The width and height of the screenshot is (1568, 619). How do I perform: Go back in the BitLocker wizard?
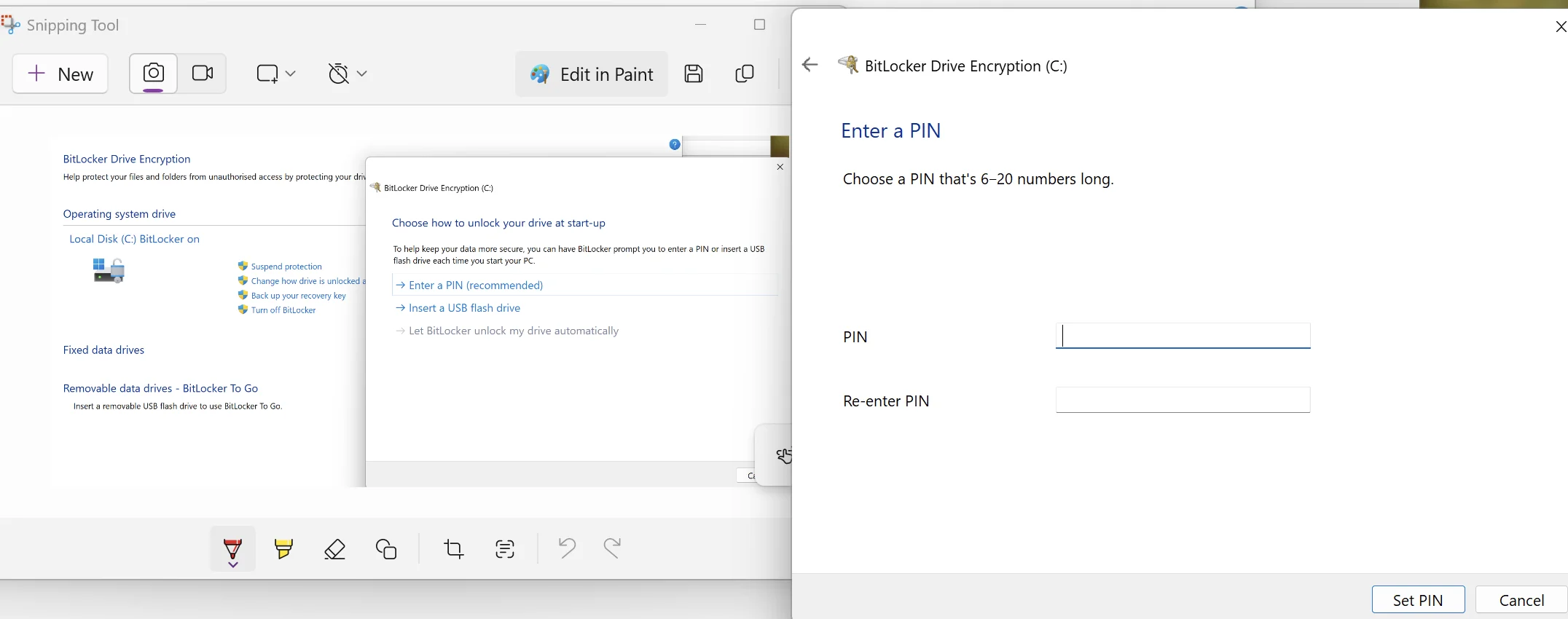click(810, 65)
